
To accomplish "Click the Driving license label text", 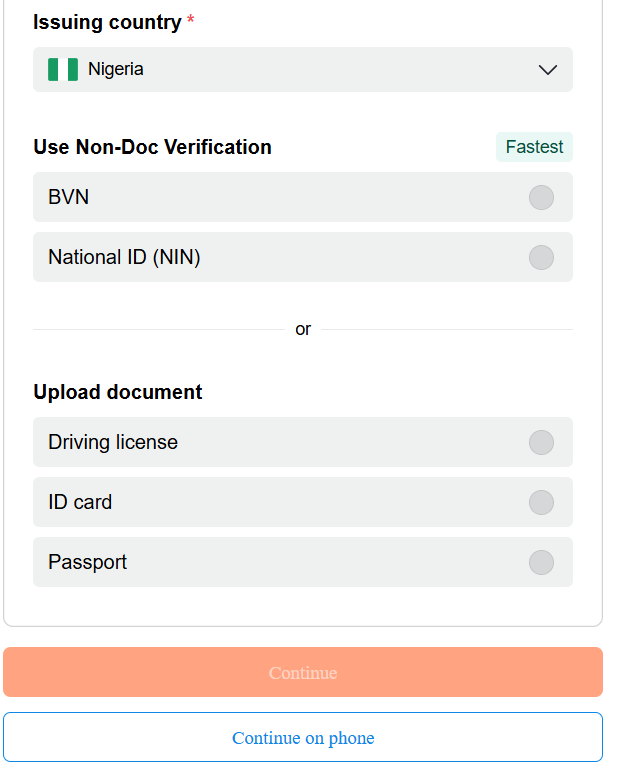I will (113, 442).
